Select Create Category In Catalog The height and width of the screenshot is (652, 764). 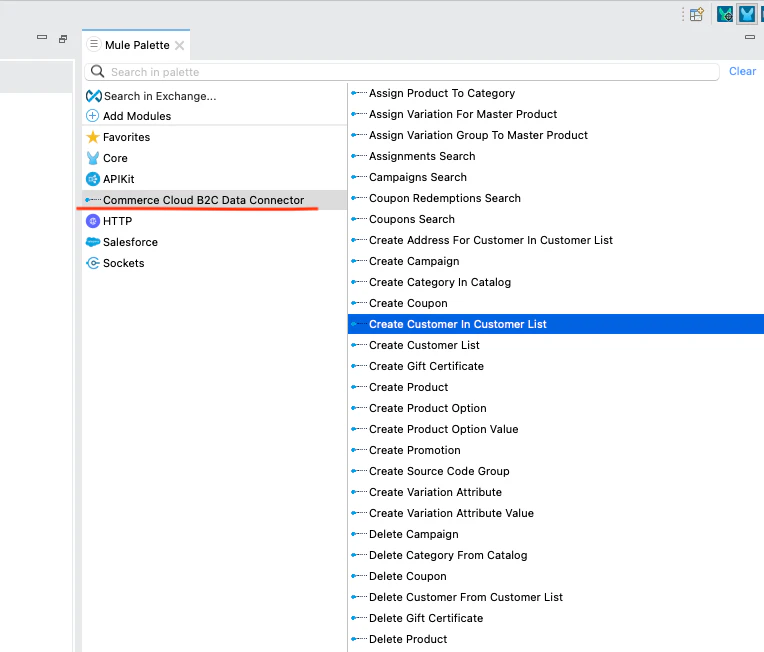point(439,282)
